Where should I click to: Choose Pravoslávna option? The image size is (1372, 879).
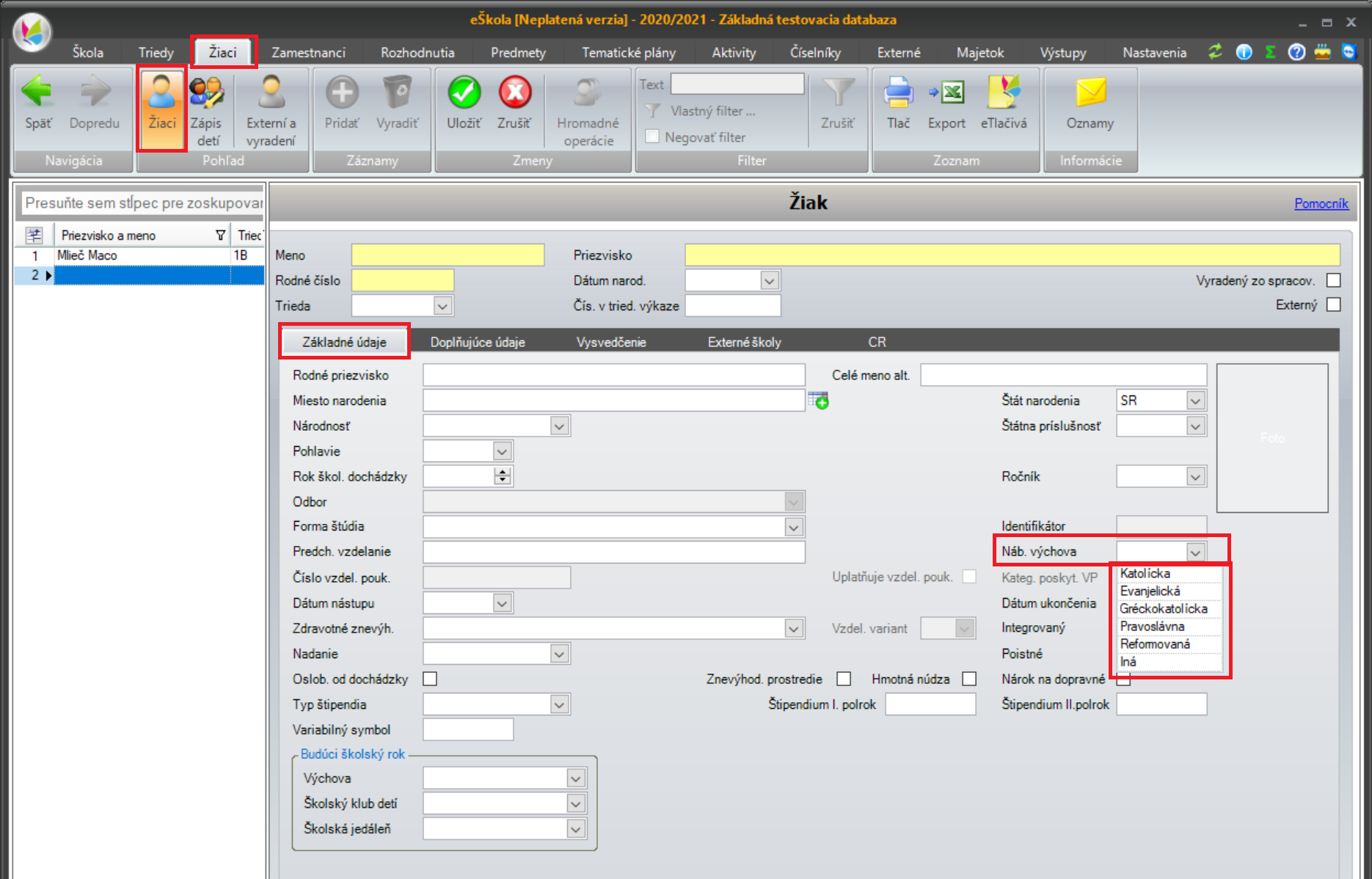tap(1170, 627)
